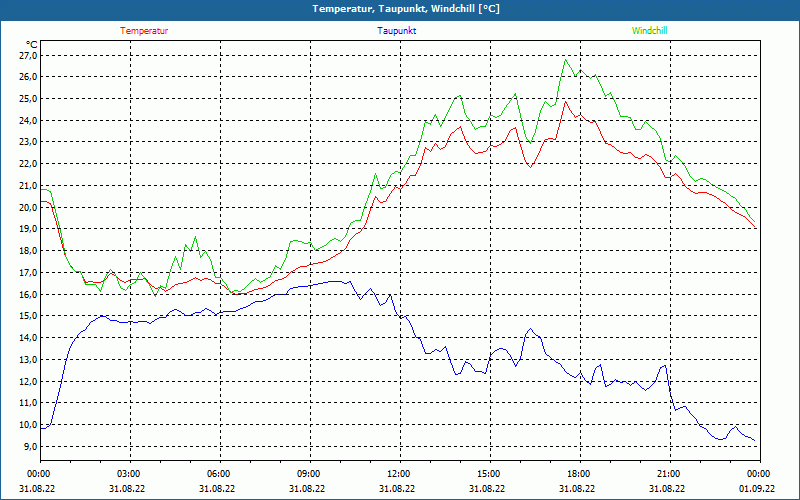Click the '31.08.22' date under 03:00
This screenshot has height=500, width=800.
point(127,488)
